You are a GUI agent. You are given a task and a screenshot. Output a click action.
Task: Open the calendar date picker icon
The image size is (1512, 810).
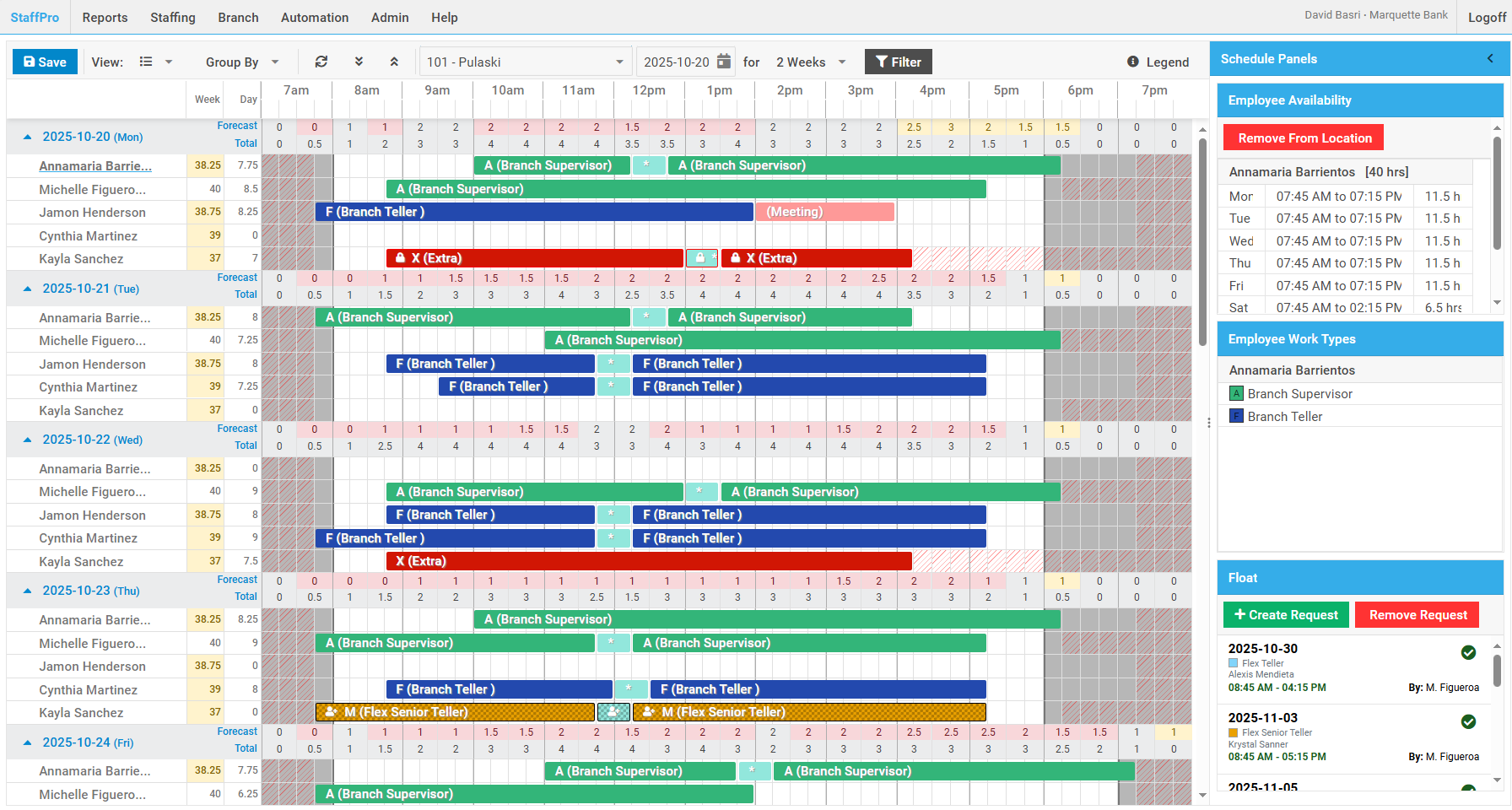tap(724, 62)
